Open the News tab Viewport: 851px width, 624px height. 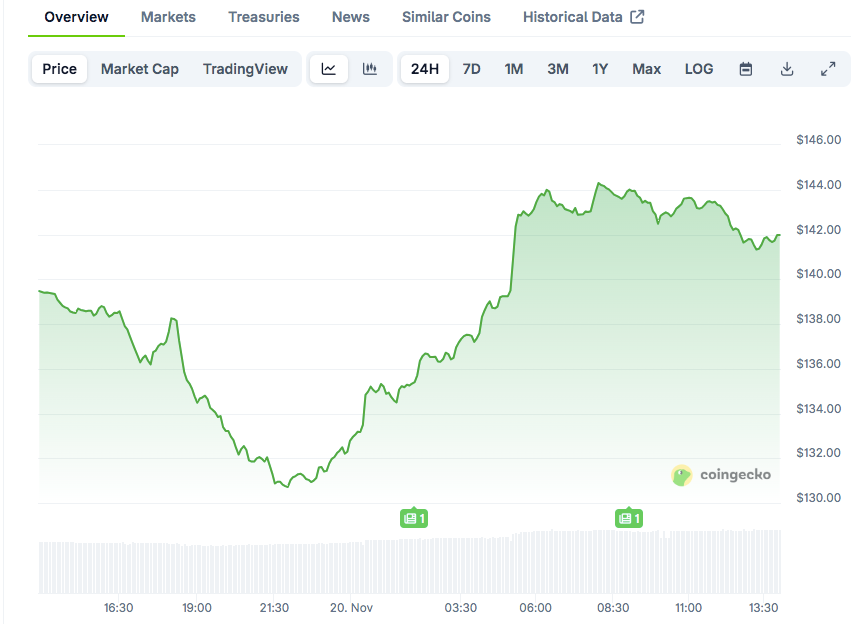click(x=351, y=17)
